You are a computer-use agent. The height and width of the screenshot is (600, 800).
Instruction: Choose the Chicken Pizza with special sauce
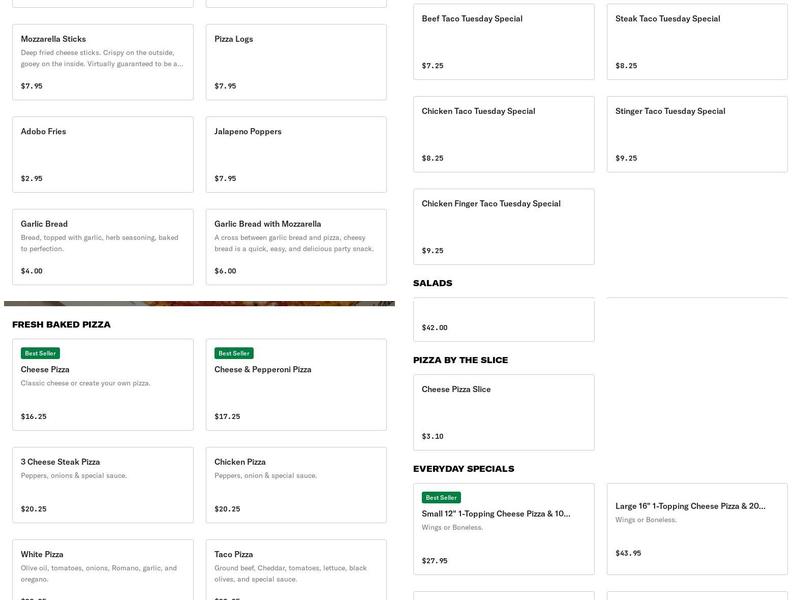coord(294,480)
